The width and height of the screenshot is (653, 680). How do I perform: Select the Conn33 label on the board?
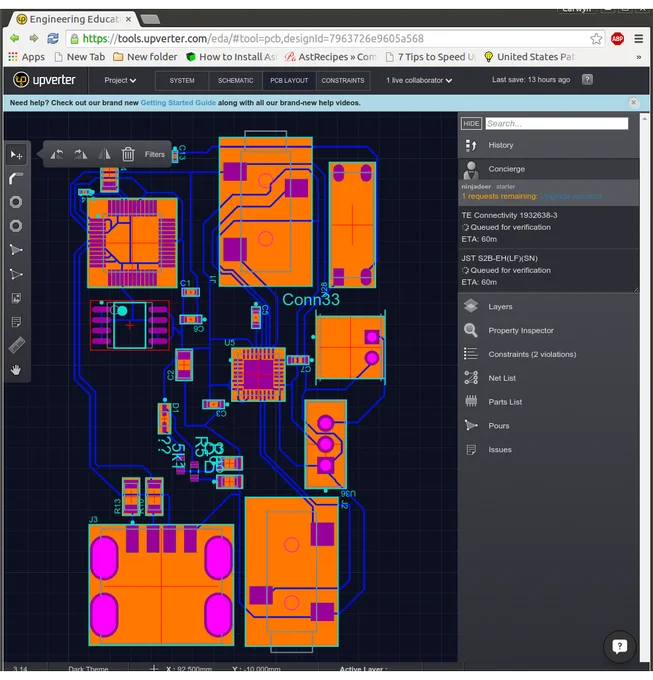[x=311, y=300]
